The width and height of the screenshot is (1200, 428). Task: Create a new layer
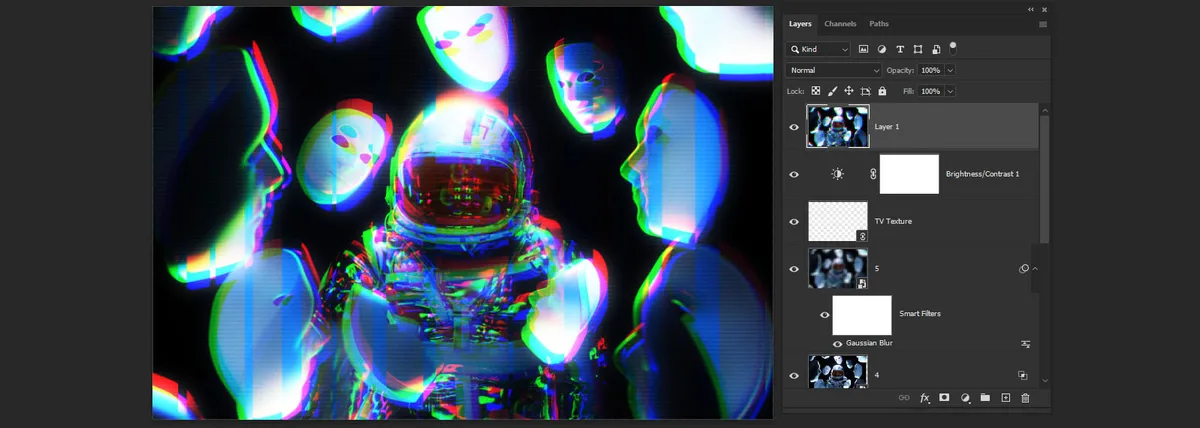[x=1006, y=398]
